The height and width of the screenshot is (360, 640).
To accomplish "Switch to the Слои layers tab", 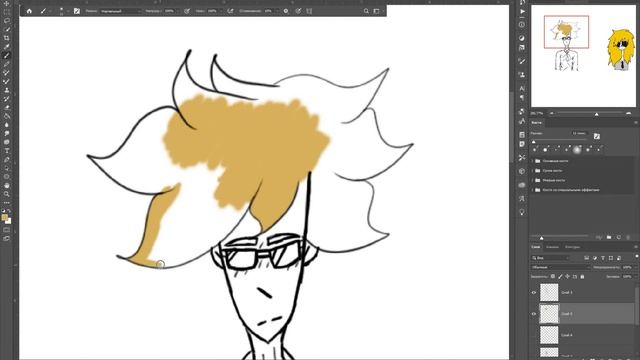I will 536,247.
